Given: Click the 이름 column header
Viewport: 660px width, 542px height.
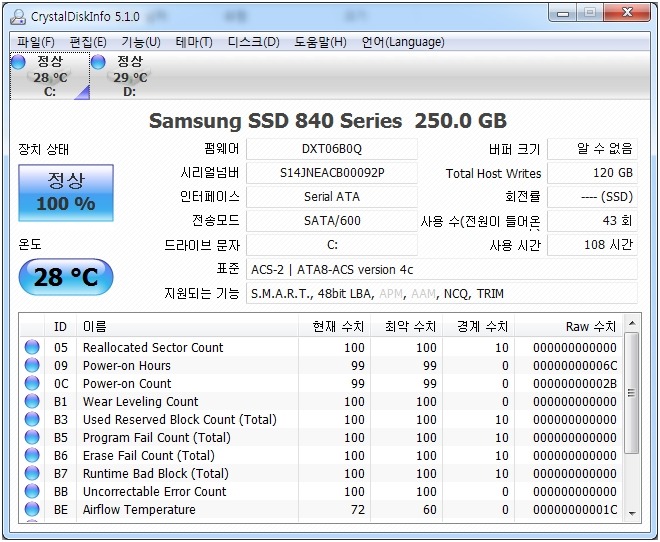Looking at the screenshot, I should point(187,327).
